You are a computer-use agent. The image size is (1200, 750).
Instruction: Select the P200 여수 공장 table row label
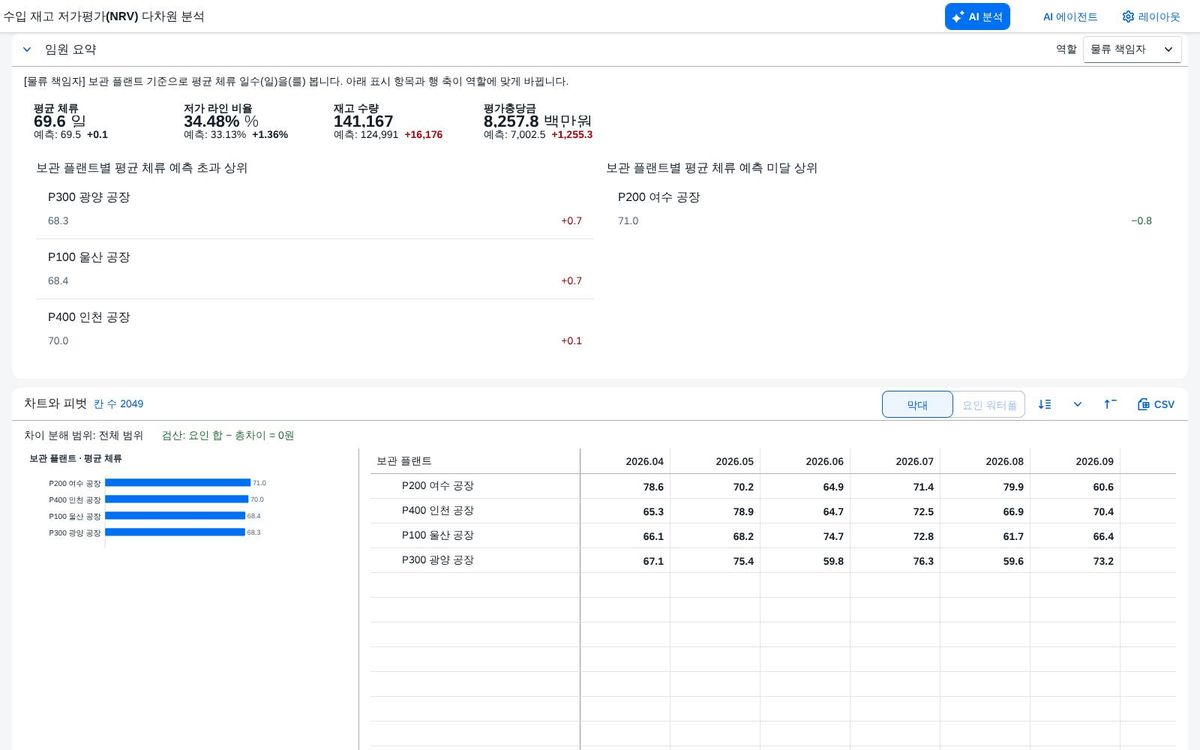[x=437, y=486]
